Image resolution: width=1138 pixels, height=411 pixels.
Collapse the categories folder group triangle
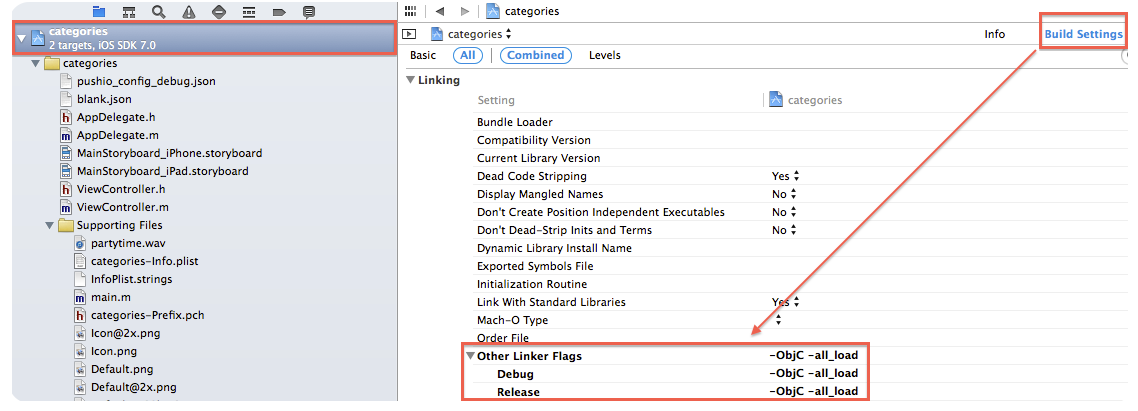pos(36,64)
